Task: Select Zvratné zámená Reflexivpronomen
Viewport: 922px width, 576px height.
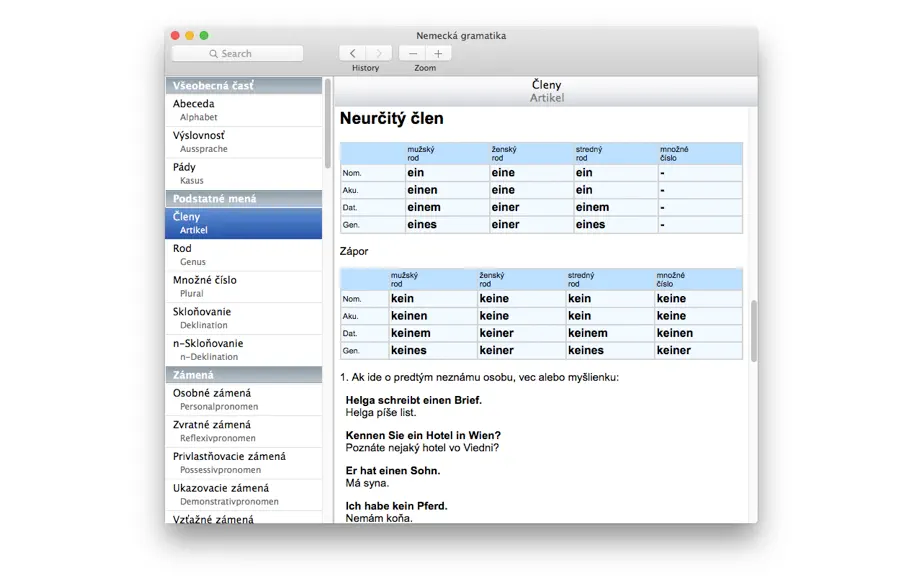Action: point(243,431)
